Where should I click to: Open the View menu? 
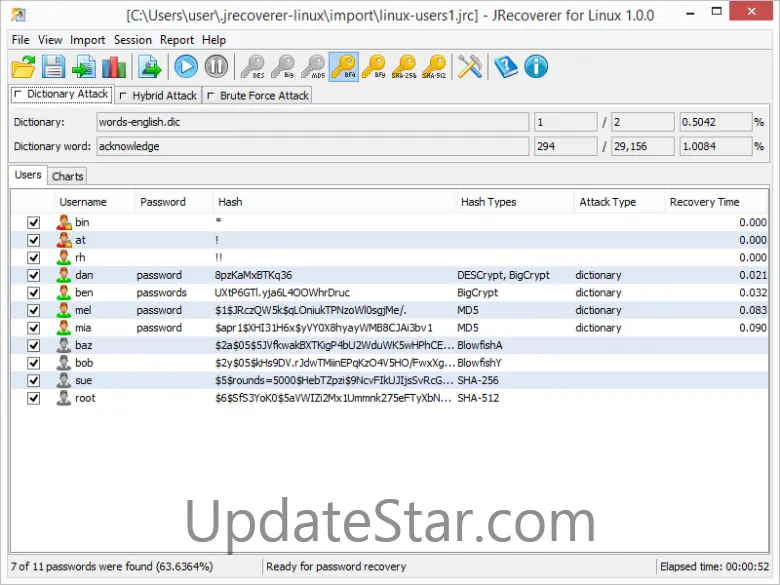click(x=50, y=40)
